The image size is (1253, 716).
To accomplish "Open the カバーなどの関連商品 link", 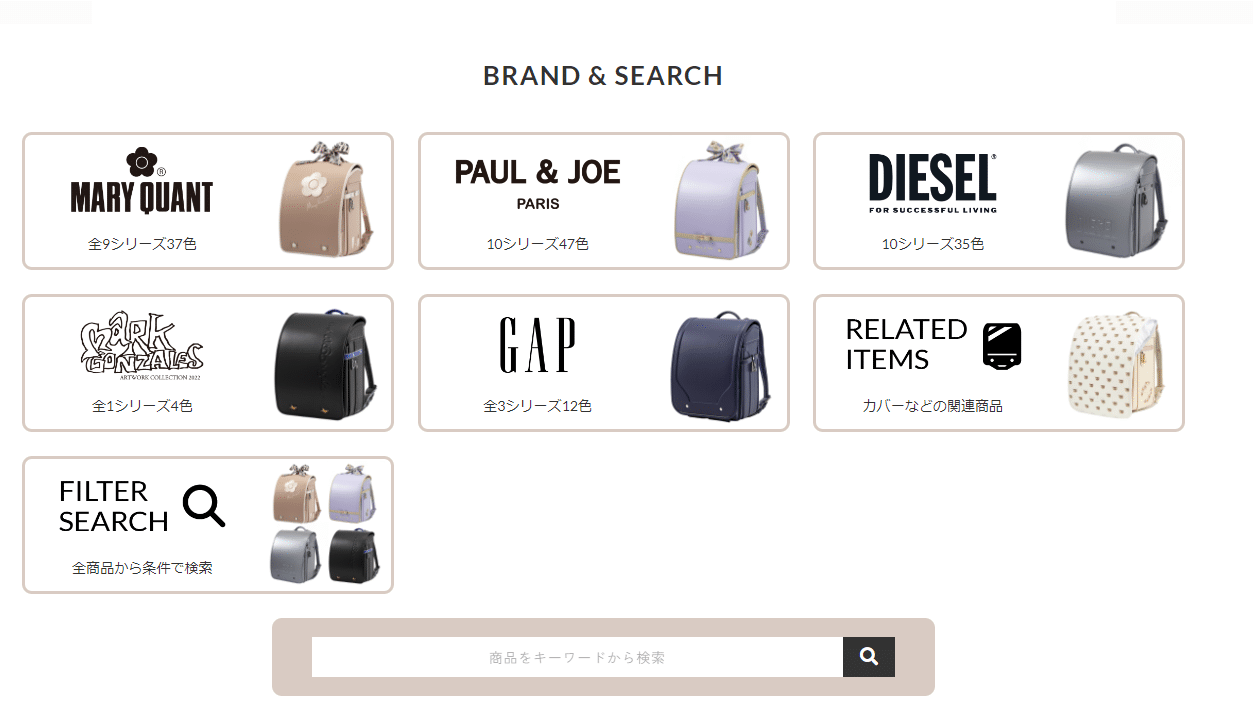I will coord(933,406).
